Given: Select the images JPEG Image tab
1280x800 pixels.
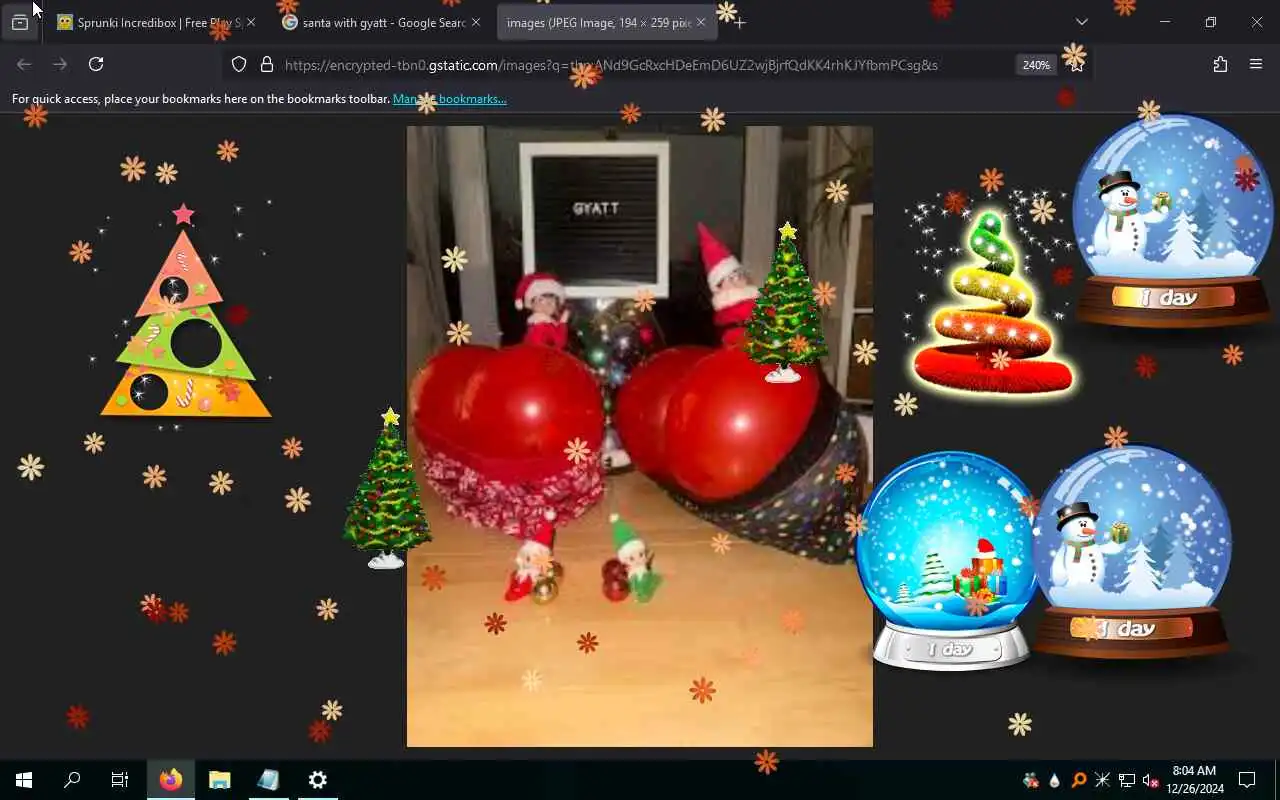Looking at the screenshot, I should 607,22.
